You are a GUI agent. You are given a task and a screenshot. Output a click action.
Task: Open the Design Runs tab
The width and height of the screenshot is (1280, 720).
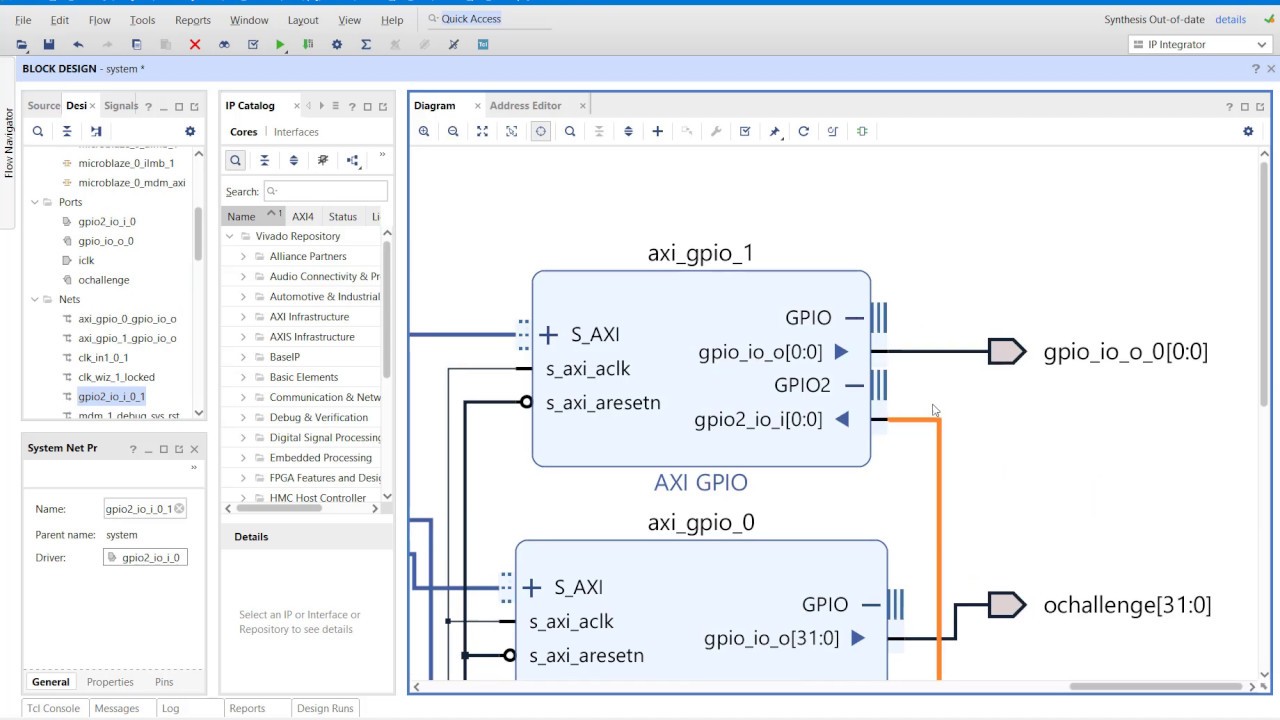click(325, 708)
